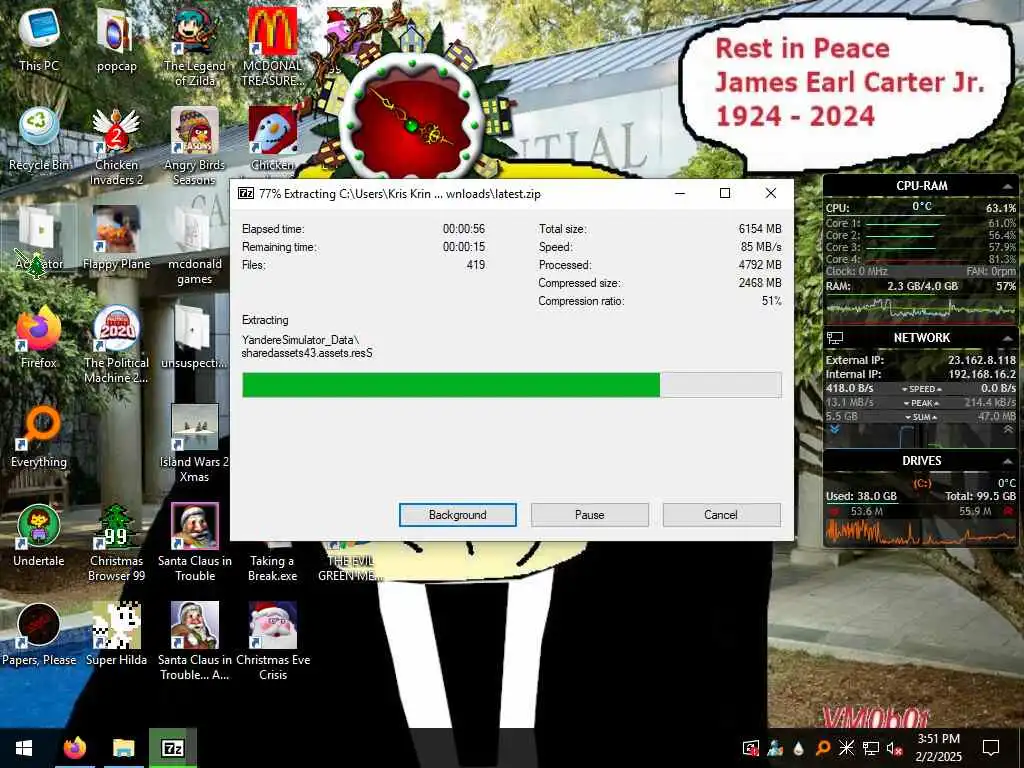
Task: Send extraction to Background
Action: [x=458, y=515]
